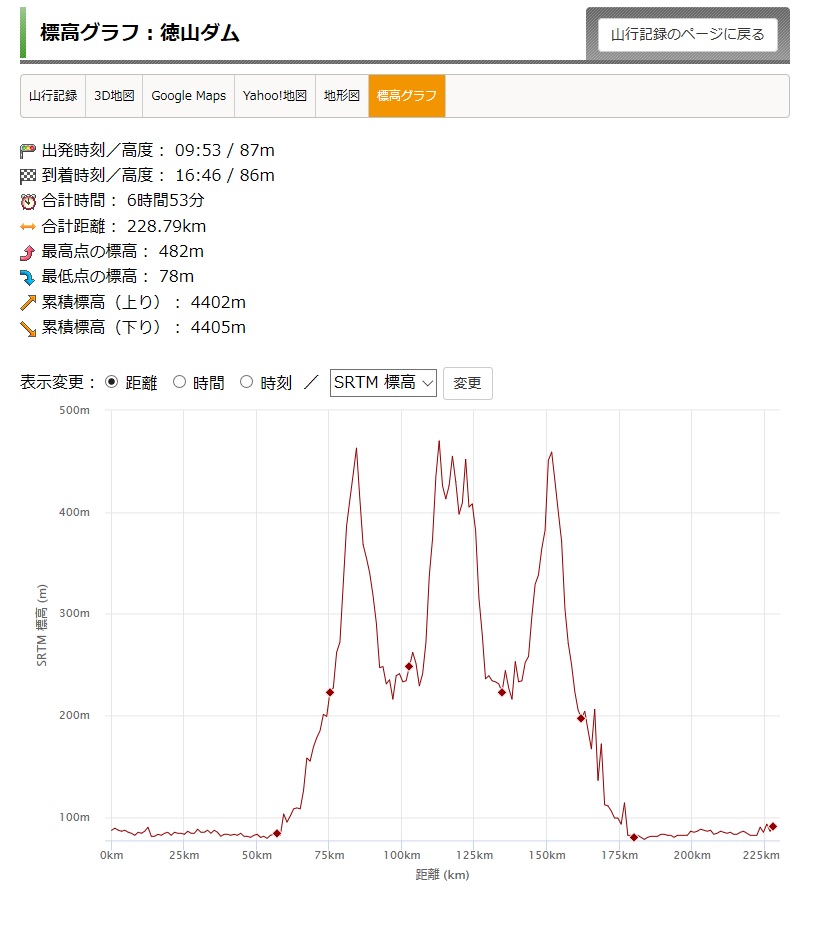Click 山行記録のページに戻る button
This screenshot has height=925, width=829.
(687, 34)
